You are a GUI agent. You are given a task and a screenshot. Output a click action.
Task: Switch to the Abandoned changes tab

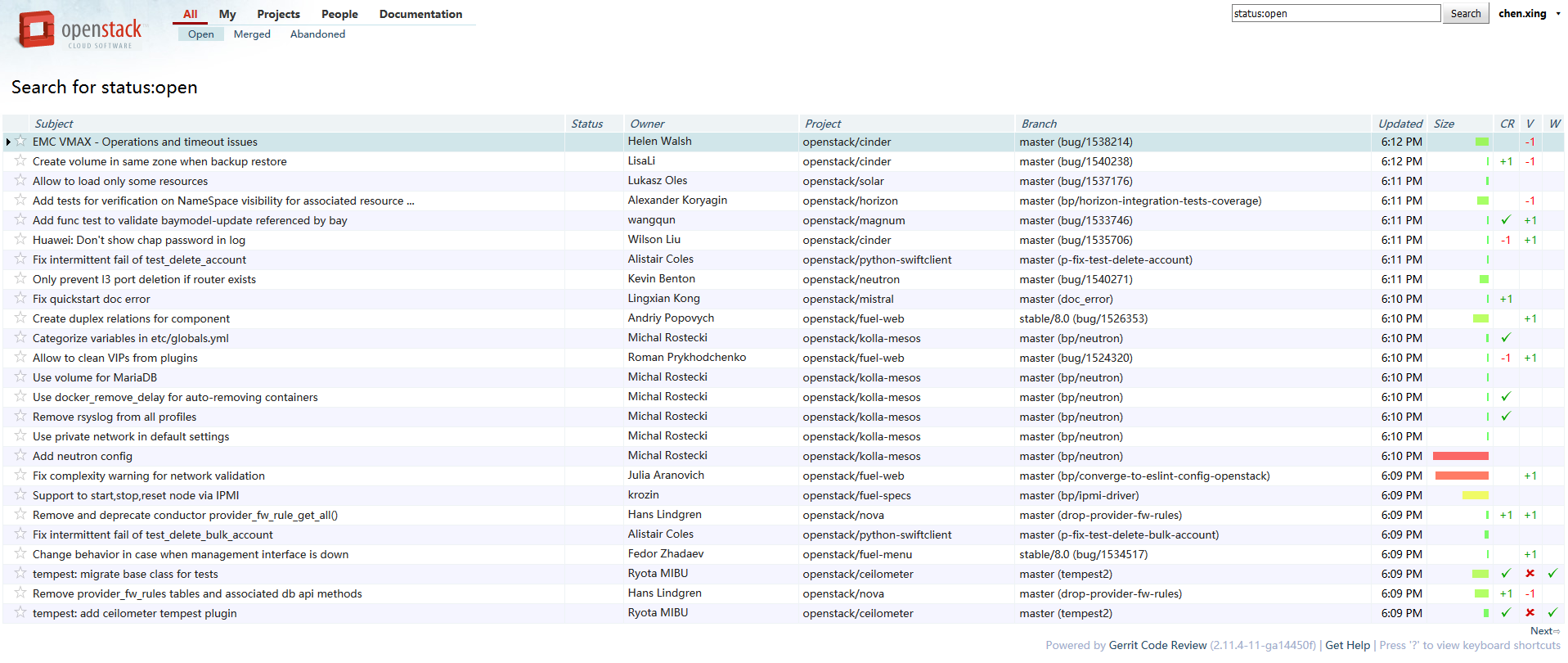tap(317, 34)
